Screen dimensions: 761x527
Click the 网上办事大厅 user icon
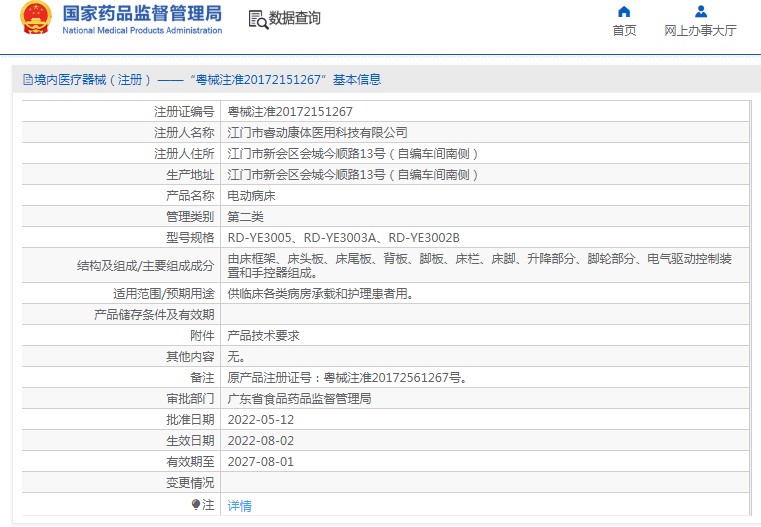[701, 12]
